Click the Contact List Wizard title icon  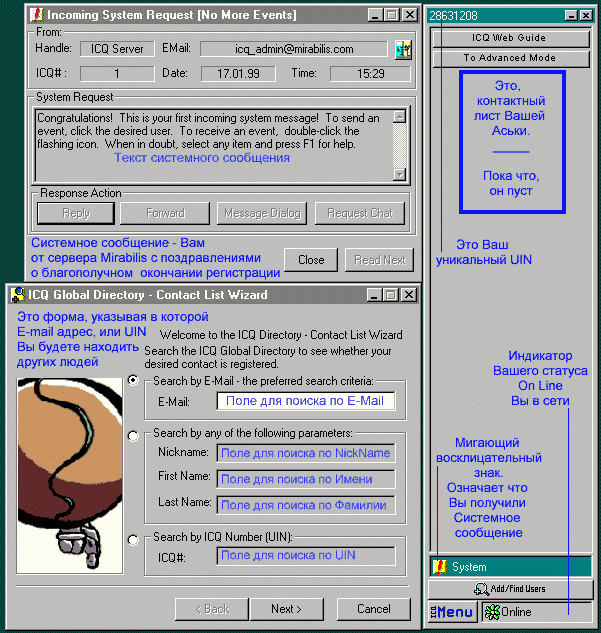tap(18, 295)
